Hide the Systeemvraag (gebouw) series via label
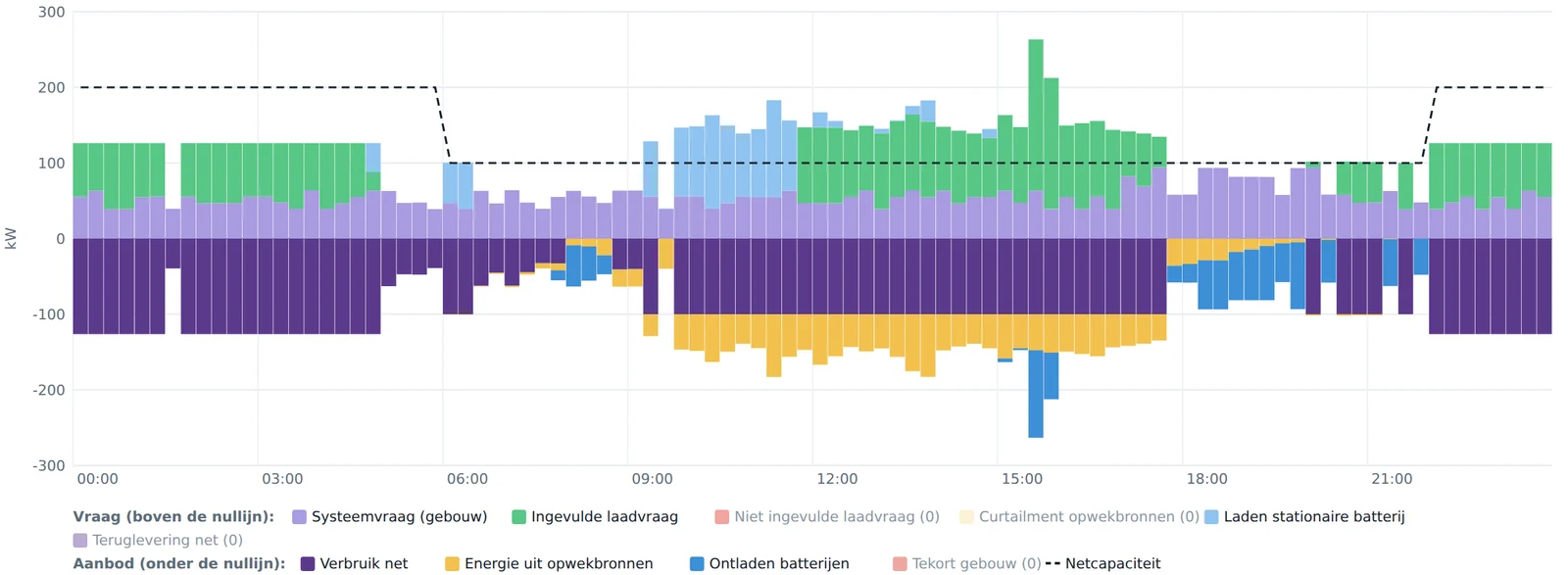 point(399,516)
